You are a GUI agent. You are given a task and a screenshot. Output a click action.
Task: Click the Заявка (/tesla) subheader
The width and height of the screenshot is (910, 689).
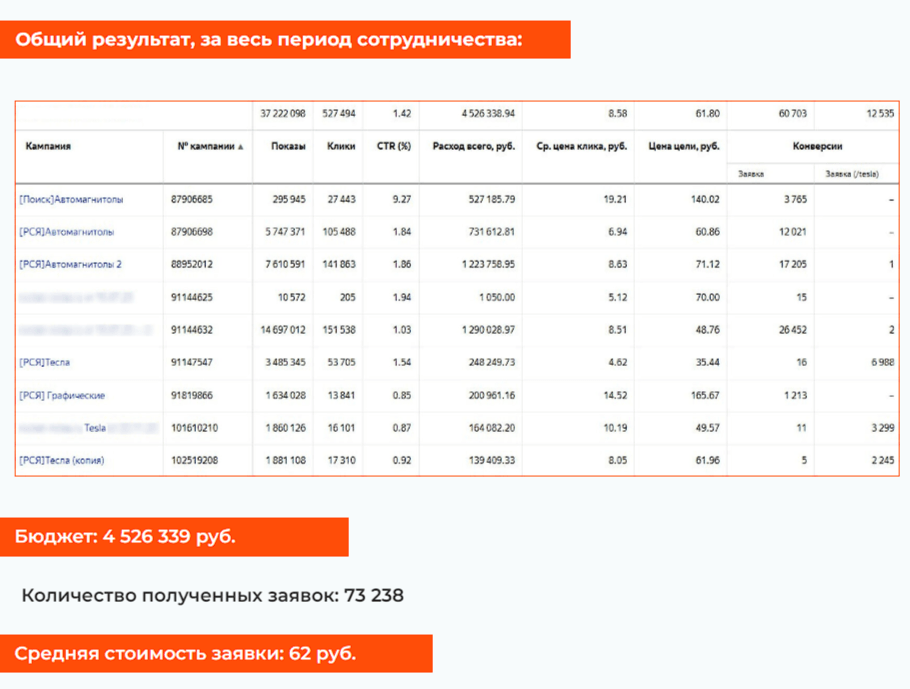pos(852,174)
